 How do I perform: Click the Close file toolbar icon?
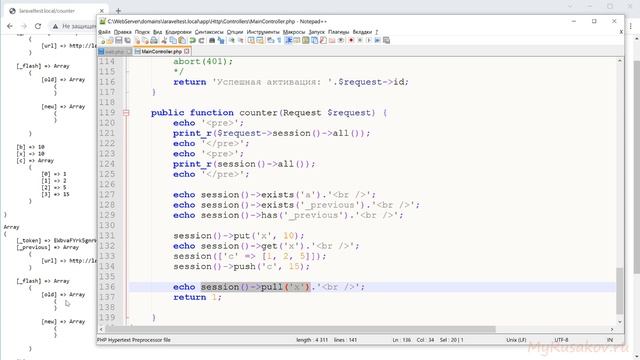137,40
